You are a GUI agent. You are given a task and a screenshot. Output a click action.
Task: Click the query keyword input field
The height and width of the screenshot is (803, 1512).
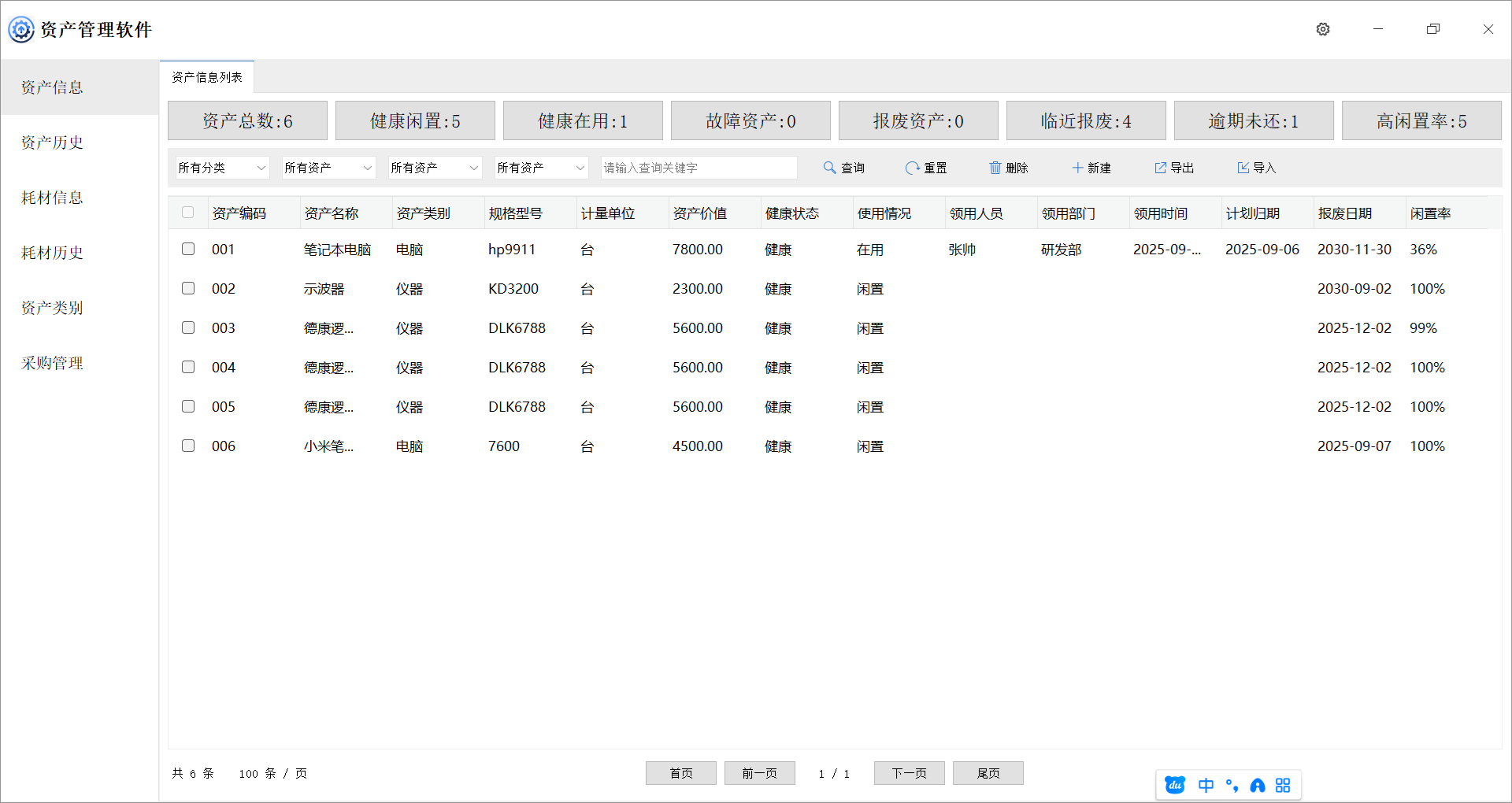pos(698,167)
